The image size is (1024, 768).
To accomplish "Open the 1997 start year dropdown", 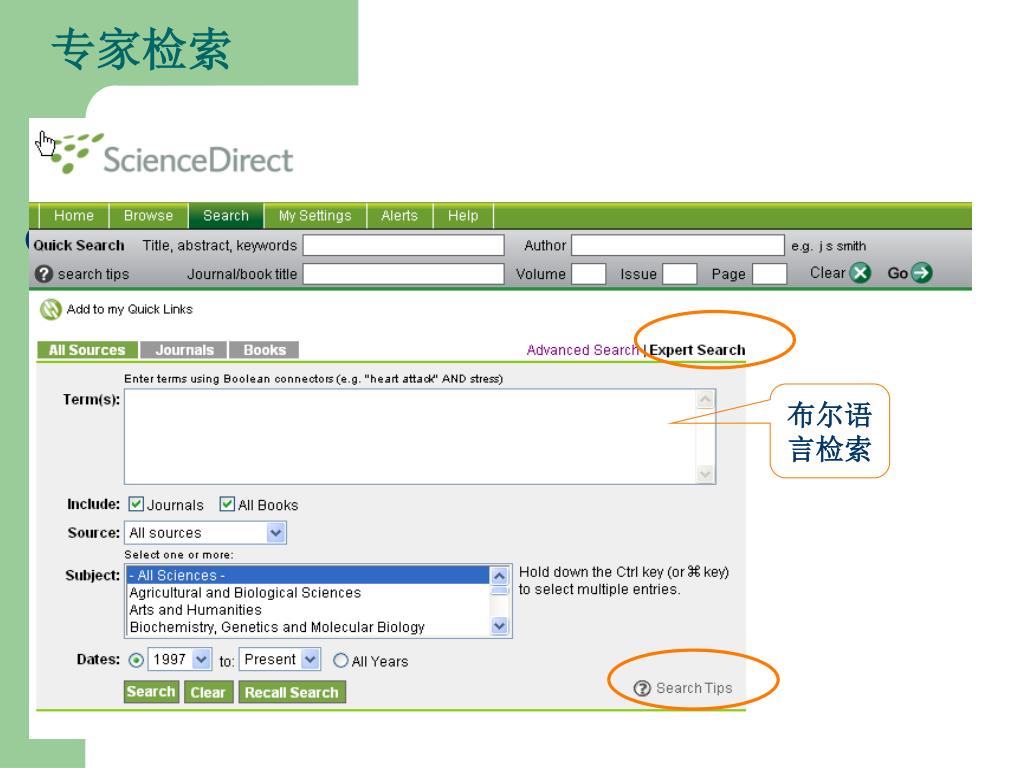I will [180, 660].
